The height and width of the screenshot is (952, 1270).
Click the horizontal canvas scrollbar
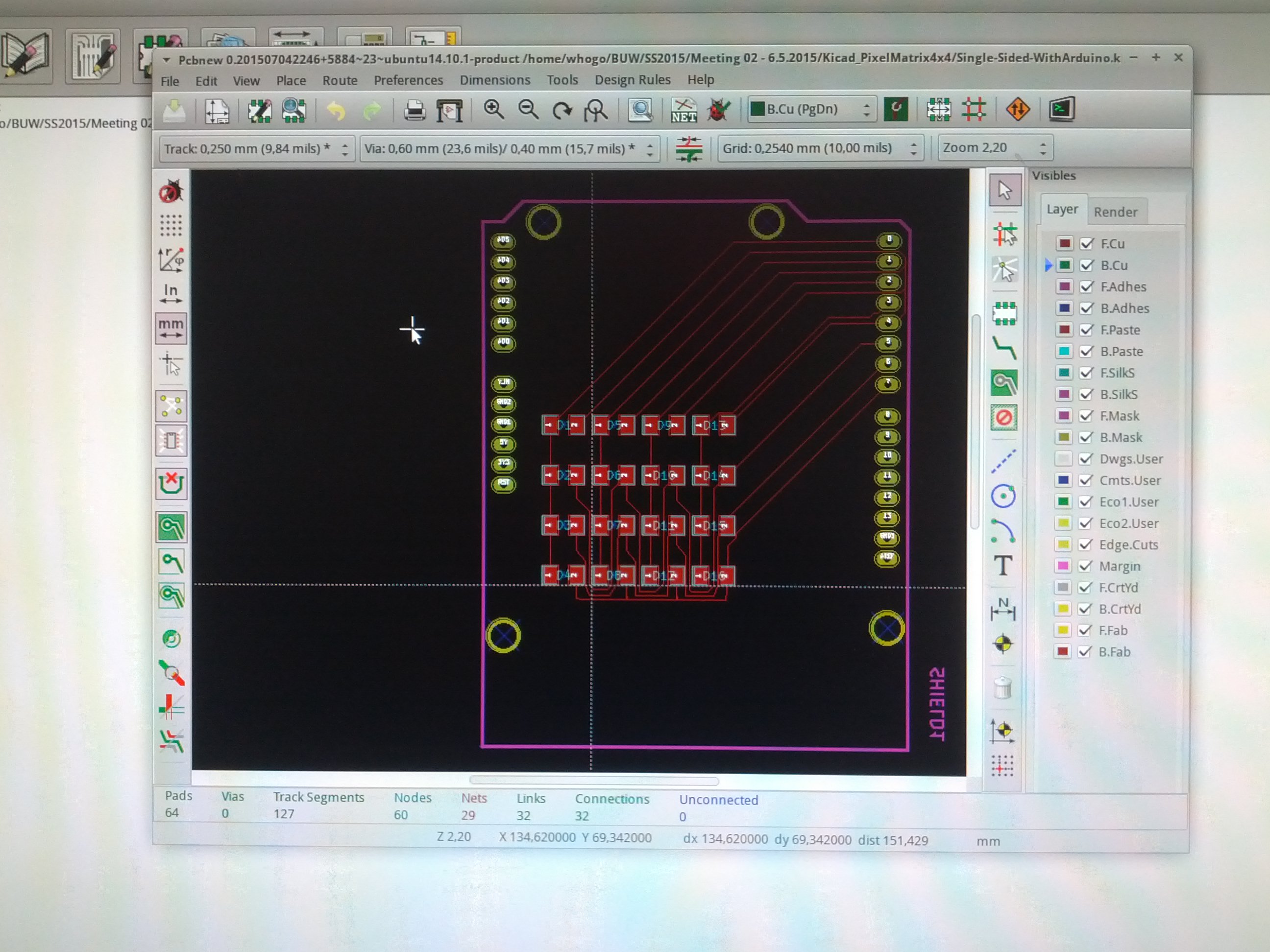594,781
